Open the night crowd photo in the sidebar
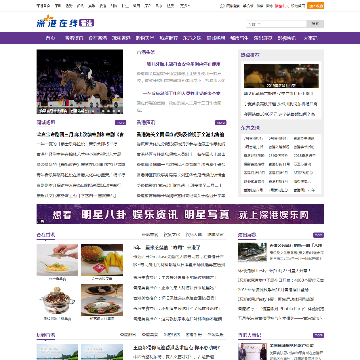Viewport: 360px width, 360px height. point(281,76)
